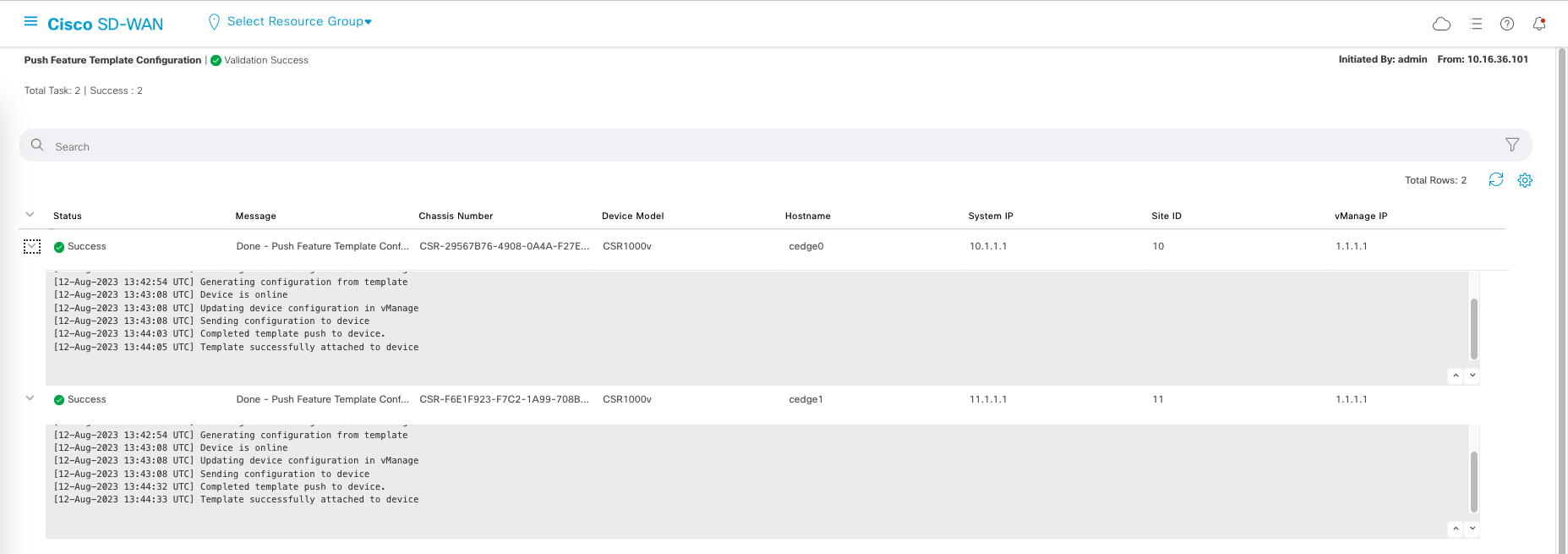Image resolution: width=1568 pixels, height=554 pixels.
Task: Open the help question mark icon
Action: [x=1506, y=24]
